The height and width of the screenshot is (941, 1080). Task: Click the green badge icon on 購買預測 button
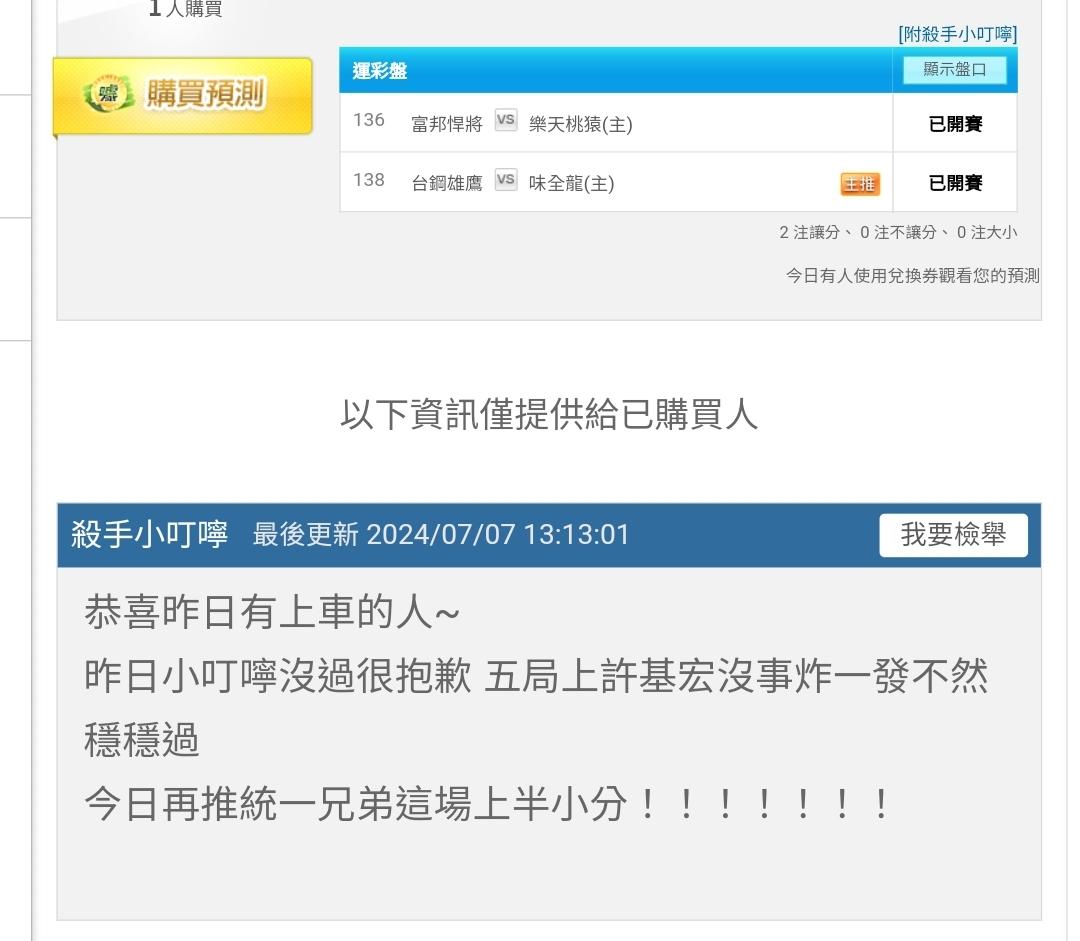[x=108, y=94]
